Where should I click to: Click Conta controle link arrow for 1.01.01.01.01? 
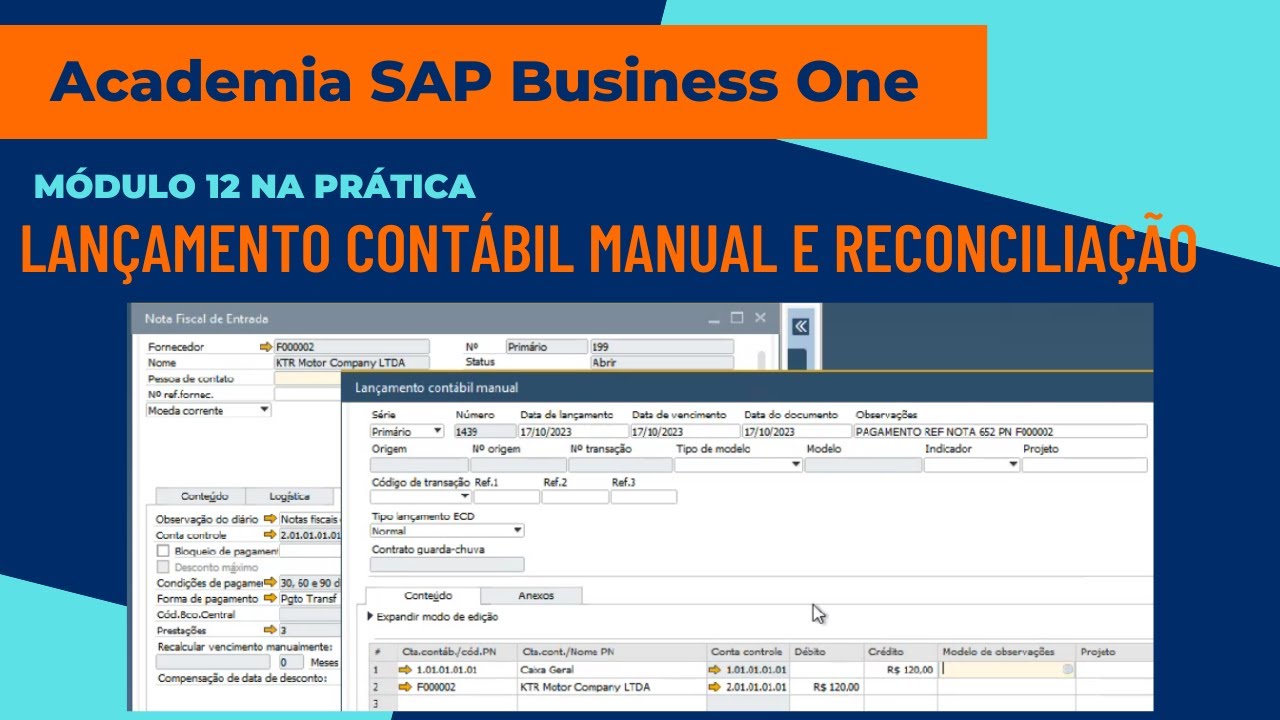tap(715, 670)
